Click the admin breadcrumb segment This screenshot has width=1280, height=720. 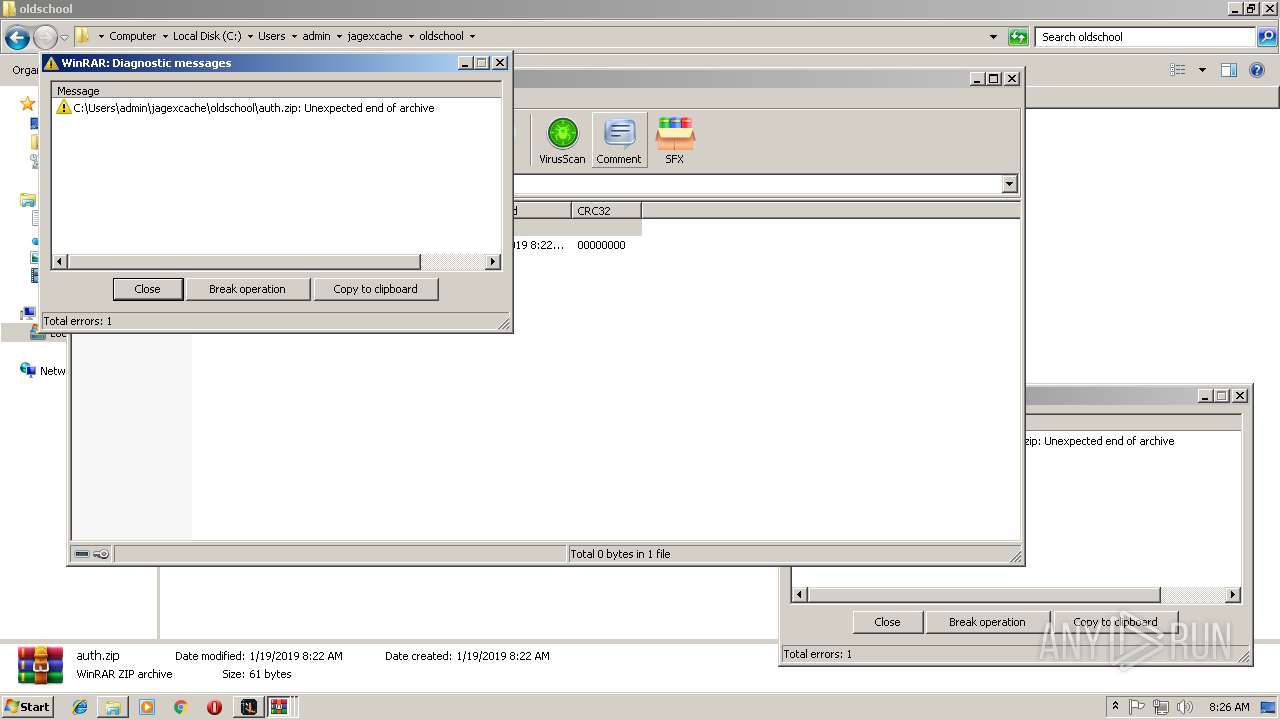click(317, 36)
